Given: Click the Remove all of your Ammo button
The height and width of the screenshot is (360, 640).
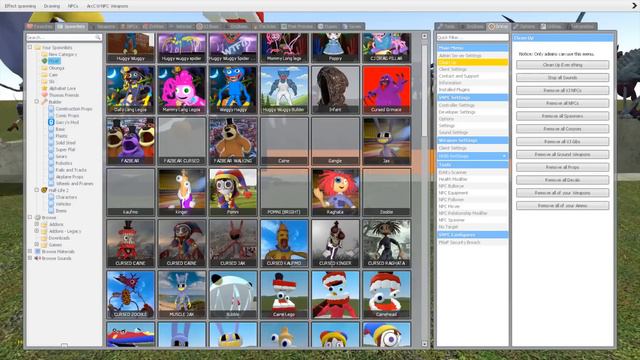Looking at the screenshot, I should [x=562, y=206].
